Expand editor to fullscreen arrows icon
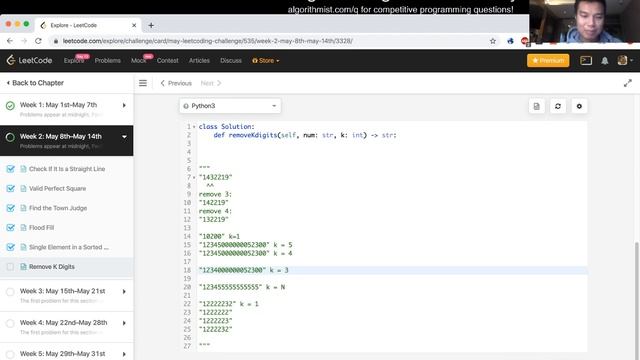The height and width of the screenshot is (360, 640). (x=628, y=83)
